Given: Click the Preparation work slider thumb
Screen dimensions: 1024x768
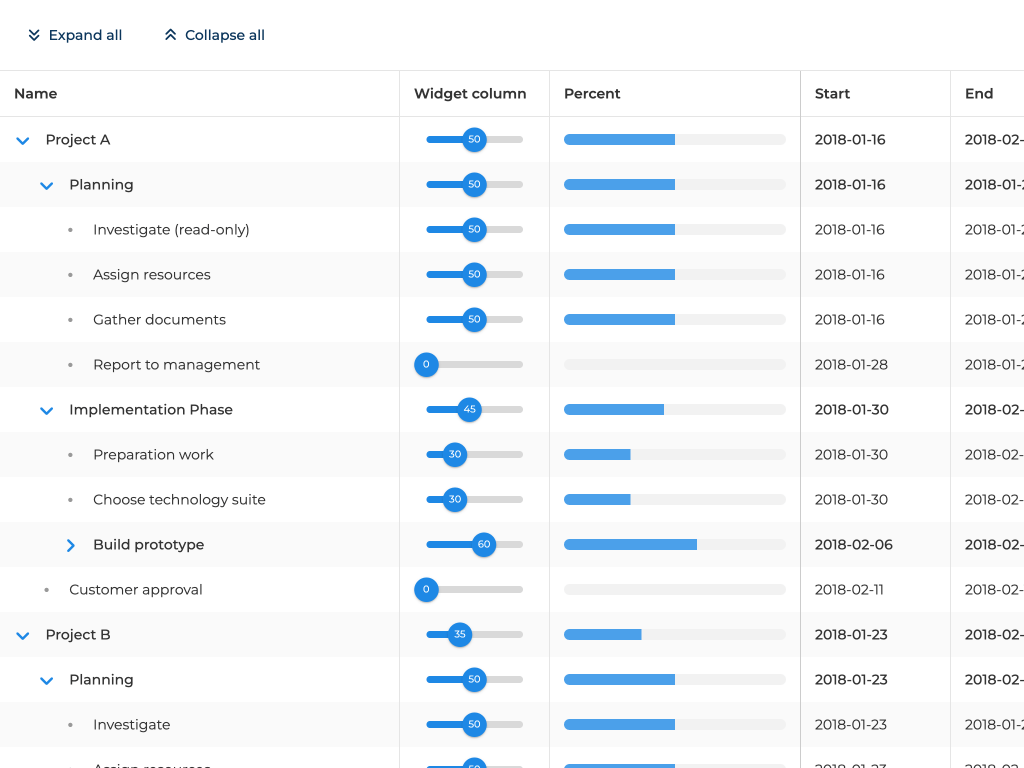Looking at the screenshot, I should coord(455,455).
